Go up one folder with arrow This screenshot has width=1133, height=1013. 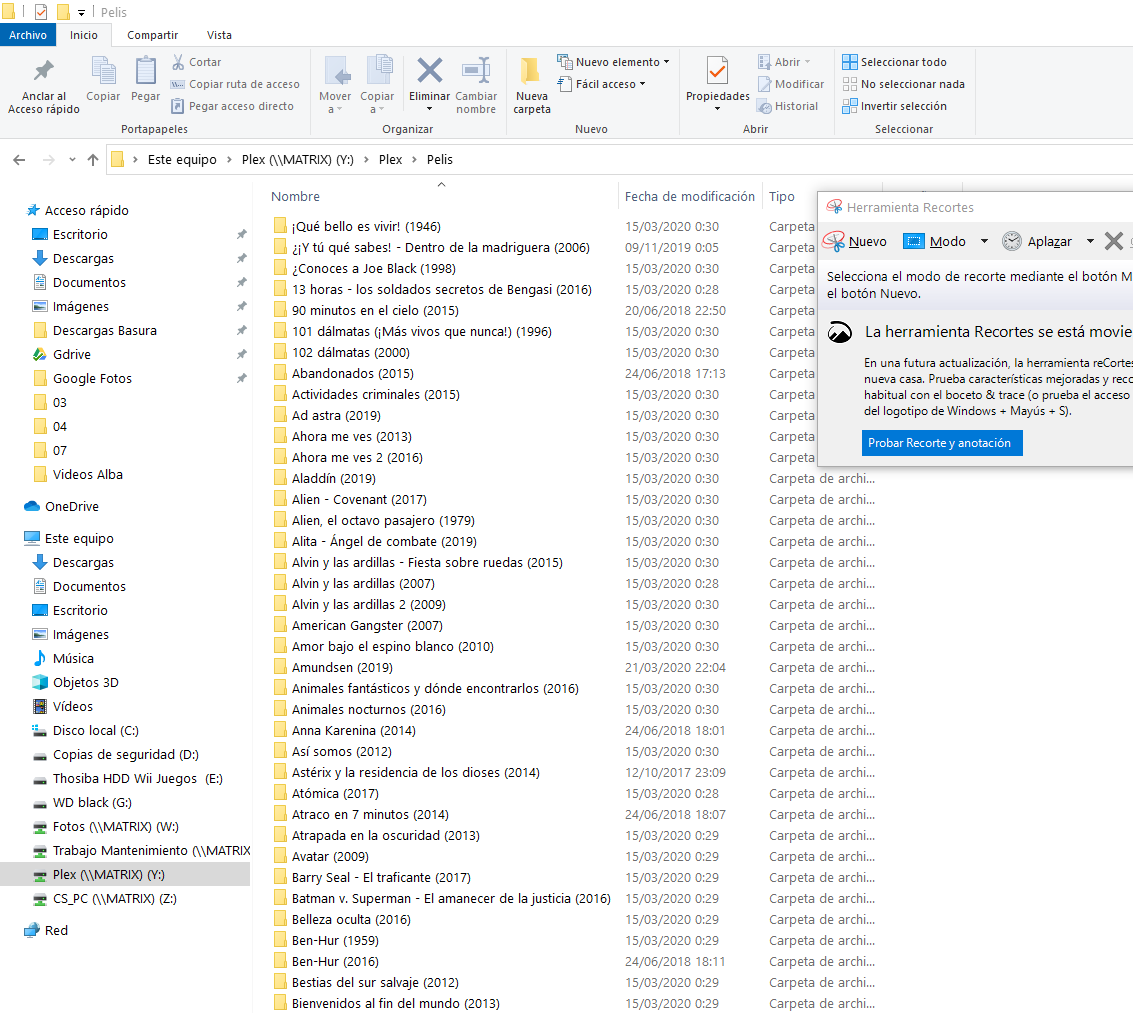coord(93,160)
